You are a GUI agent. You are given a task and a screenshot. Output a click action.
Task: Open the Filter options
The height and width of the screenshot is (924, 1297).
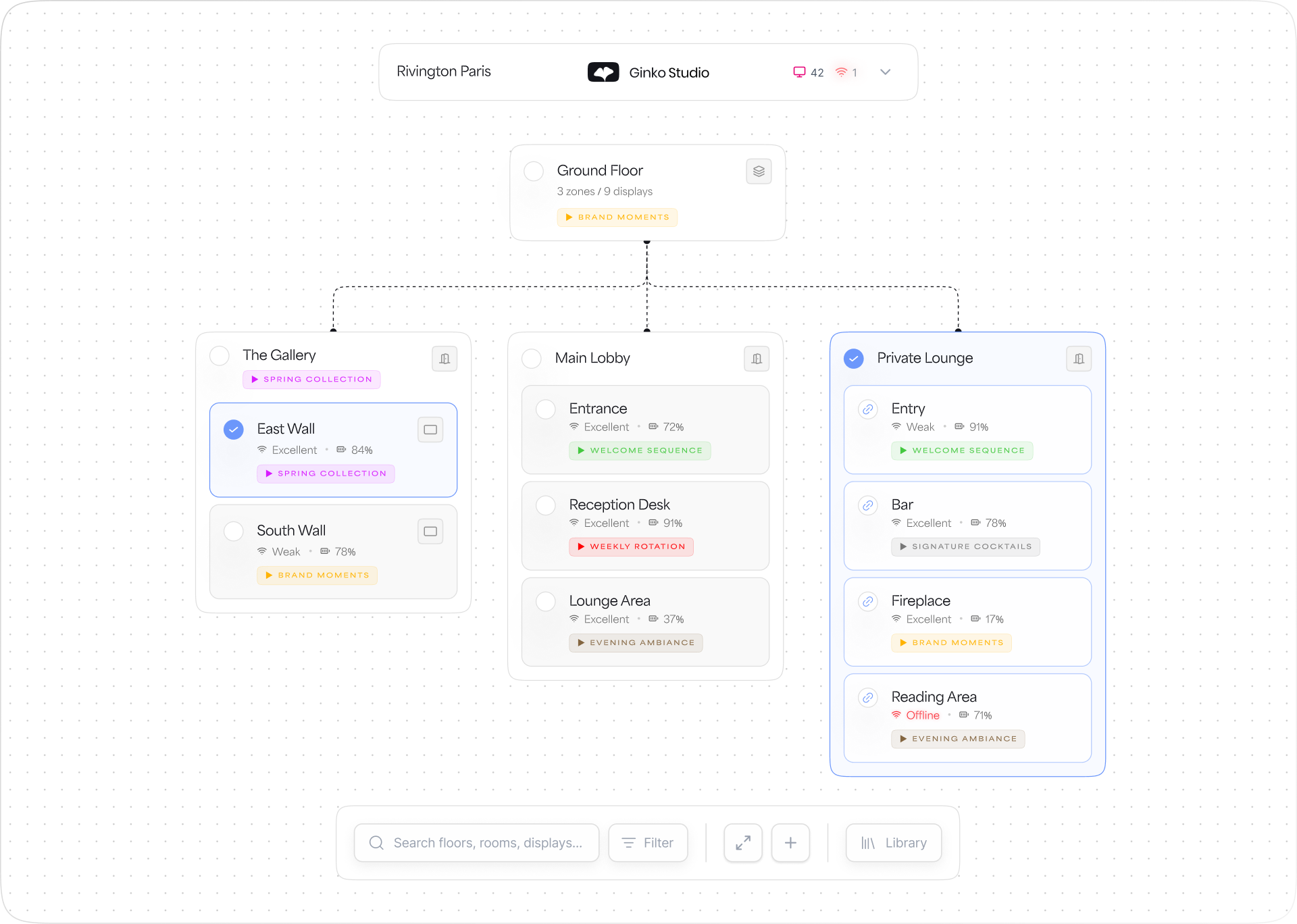click(648, 843)
